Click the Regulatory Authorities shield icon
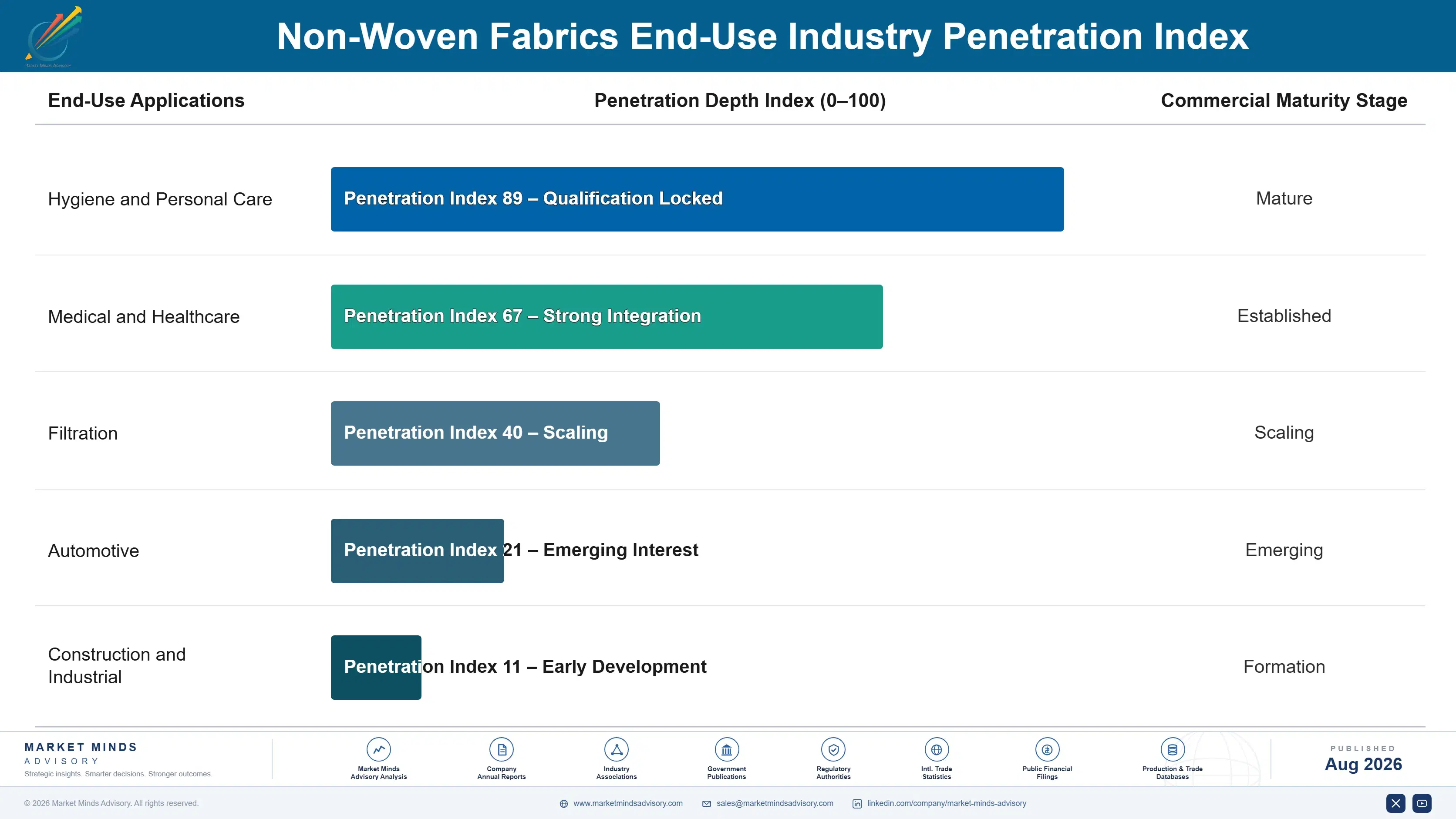 (833, 749)
